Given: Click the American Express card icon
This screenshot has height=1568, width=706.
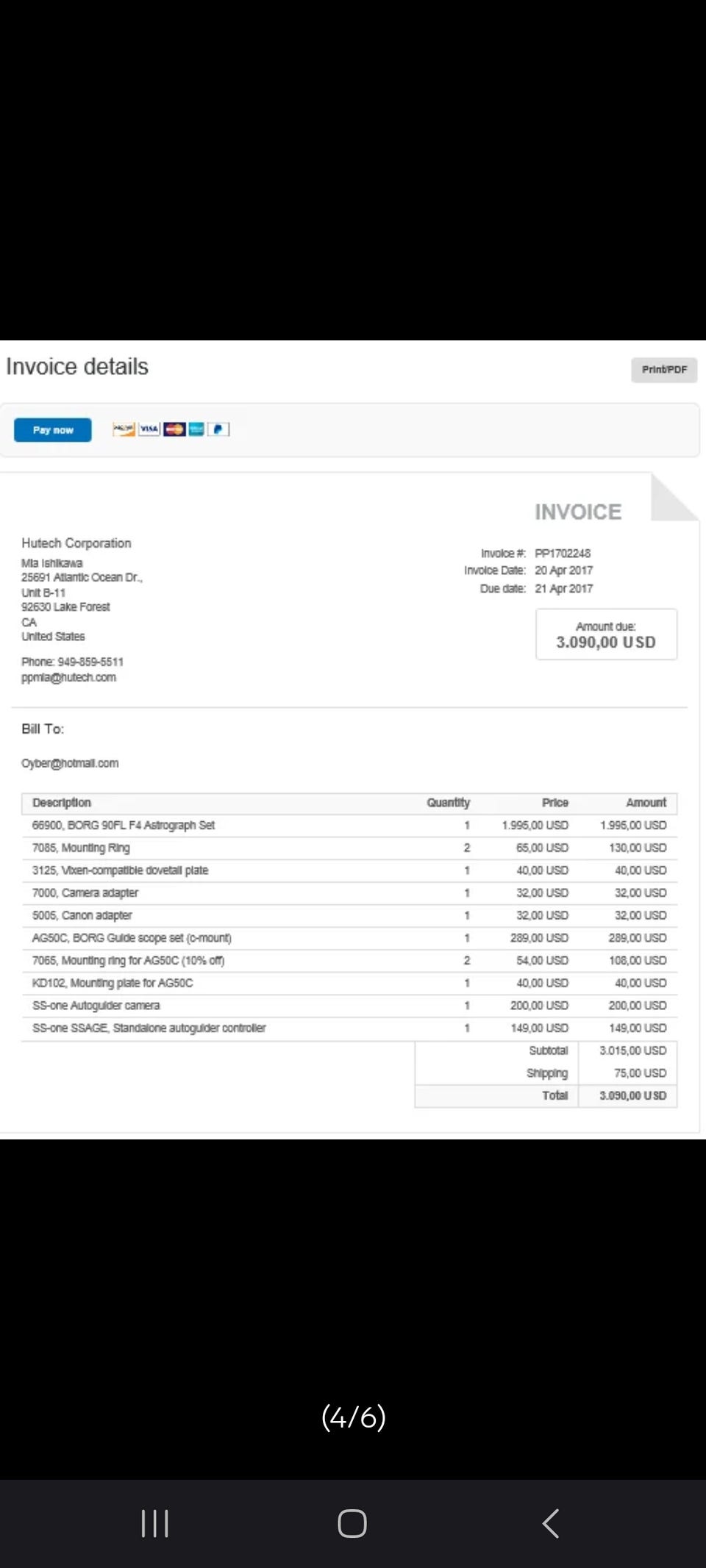Looking at the screenshot, I should pyautogui.click(x=196, y=429).
